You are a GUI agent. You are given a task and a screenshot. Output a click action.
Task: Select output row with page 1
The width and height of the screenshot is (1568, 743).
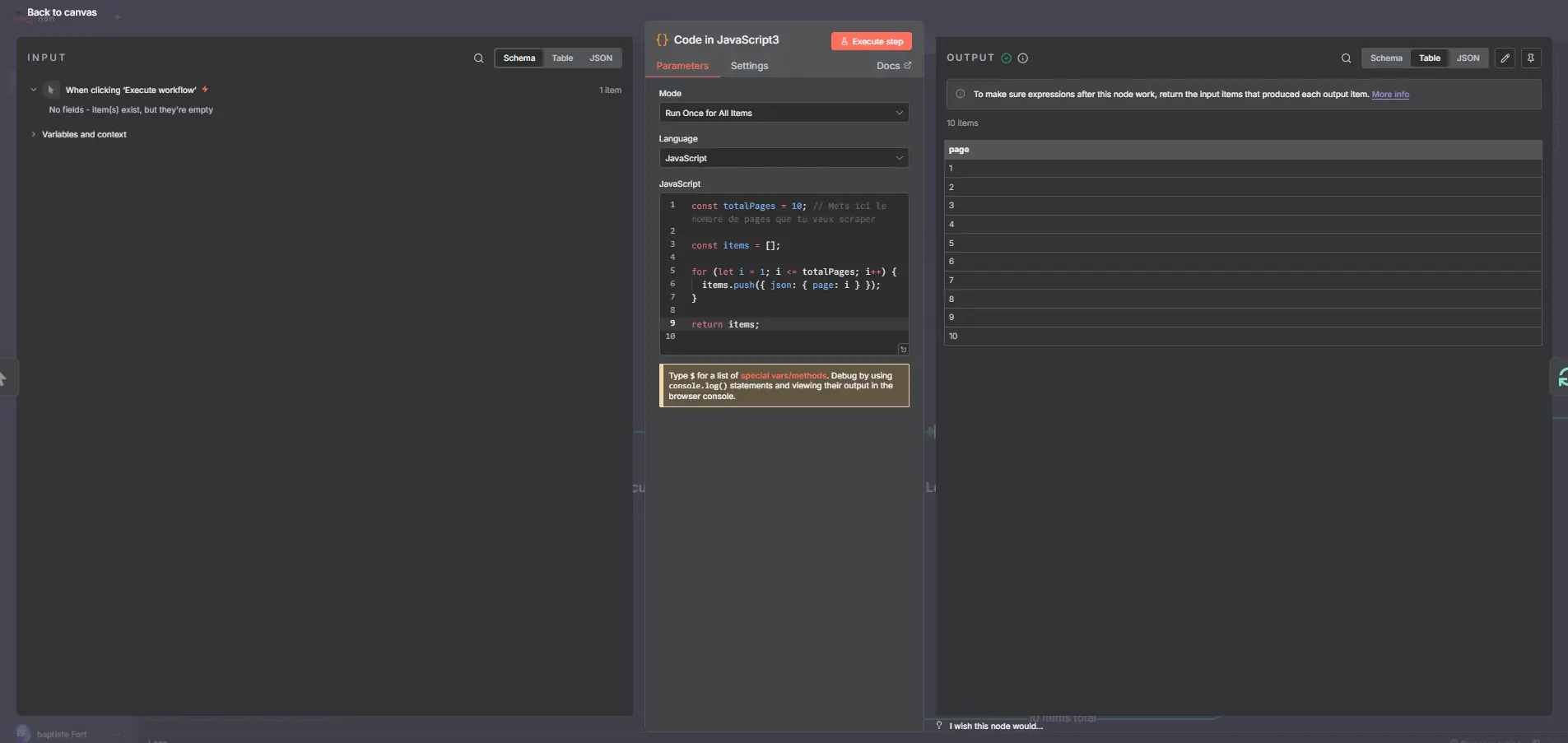pyautogui.click(x=1243, y=168)
